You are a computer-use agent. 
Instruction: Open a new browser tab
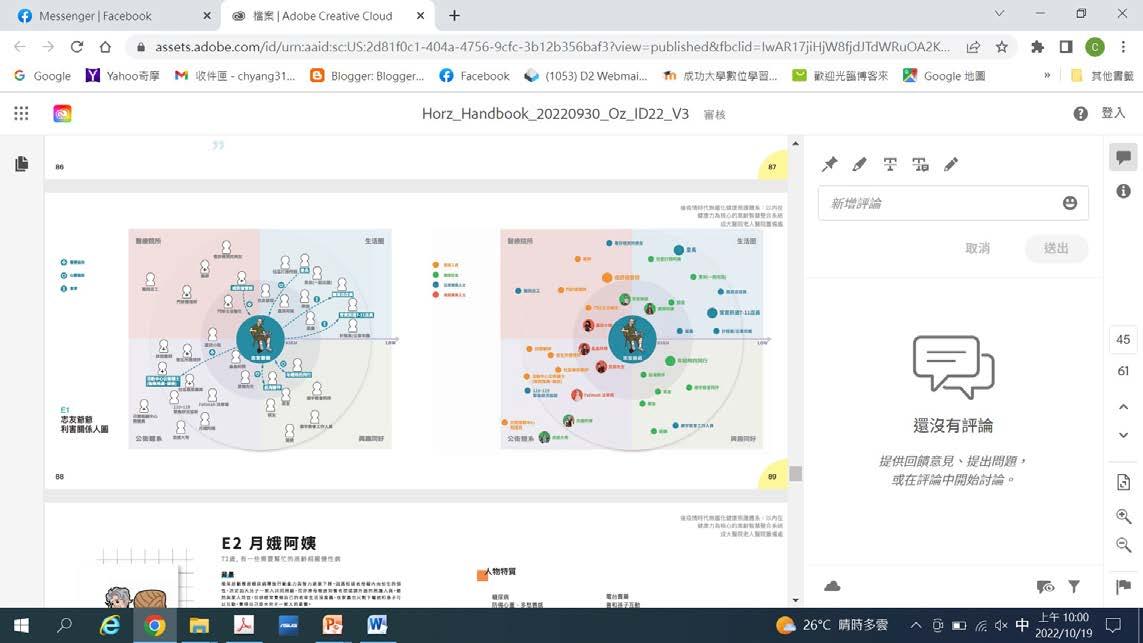coord(454,15)
